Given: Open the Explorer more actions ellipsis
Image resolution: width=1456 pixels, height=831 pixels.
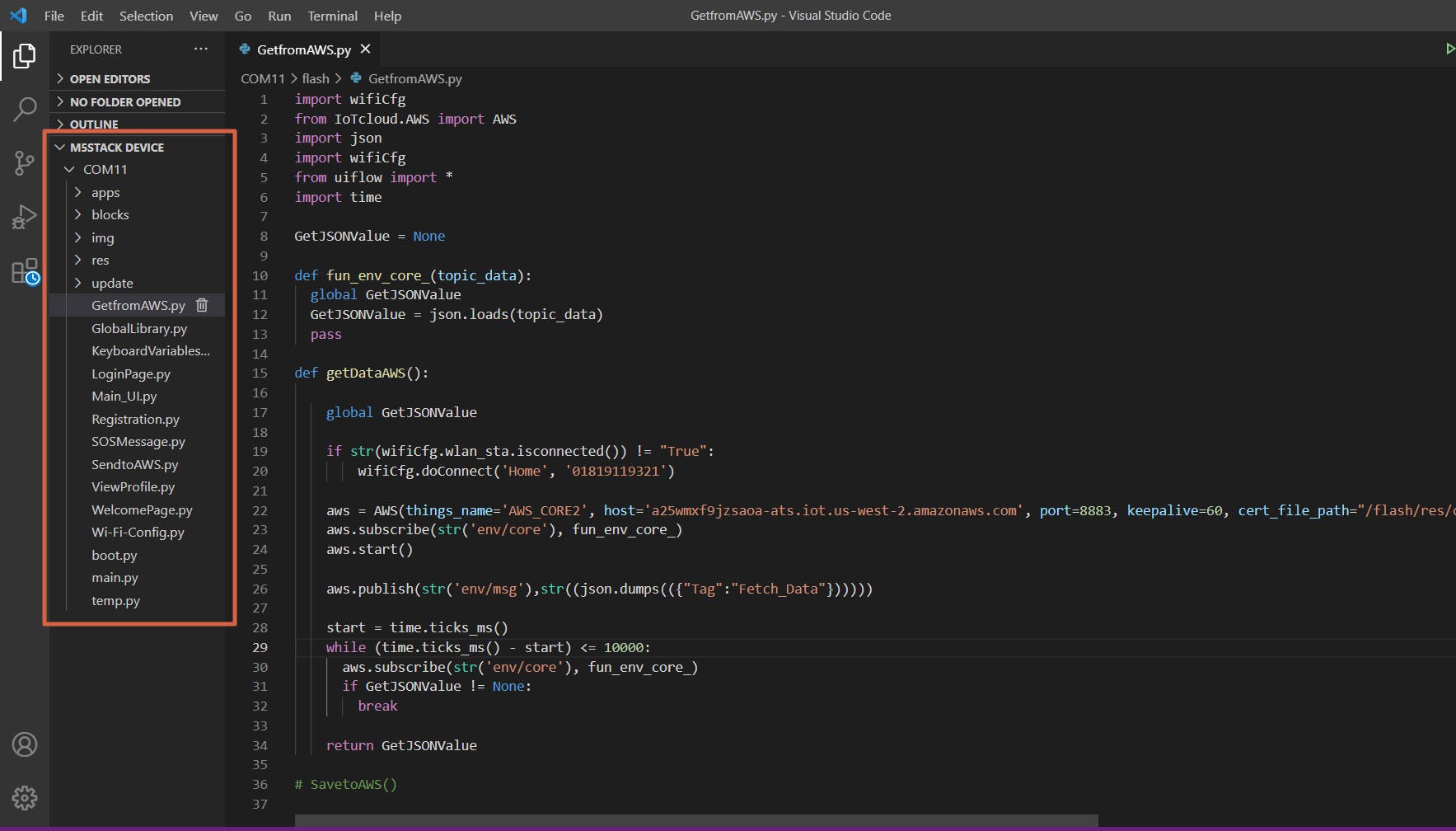Looking at the screenshot, I should click(x=201, y=49).
